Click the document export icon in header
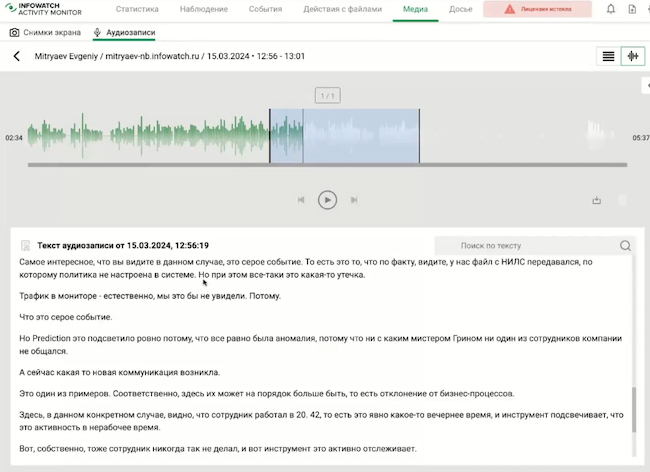 pos(632,9)
